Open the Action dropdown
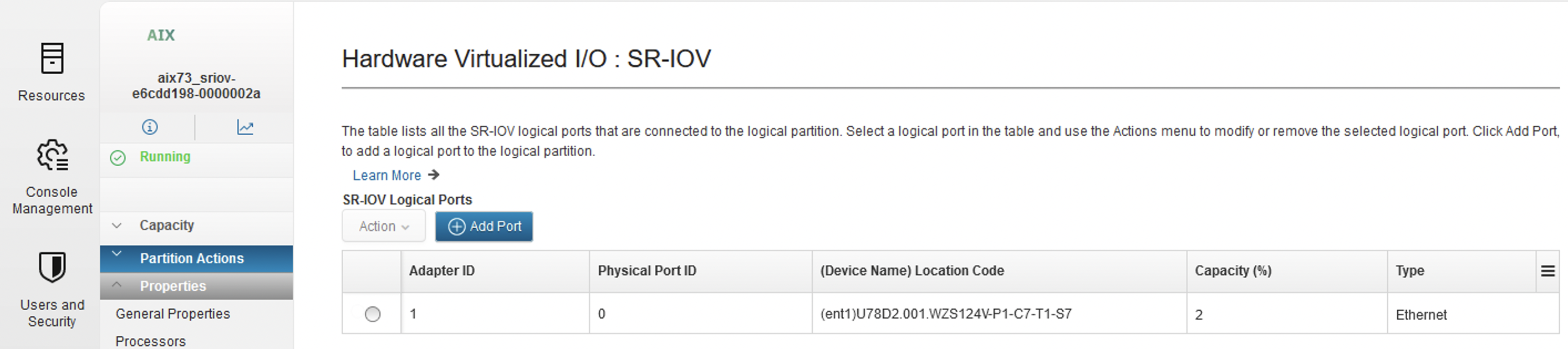Viewport: 1568px width, 349px height. tap(384, 226)
